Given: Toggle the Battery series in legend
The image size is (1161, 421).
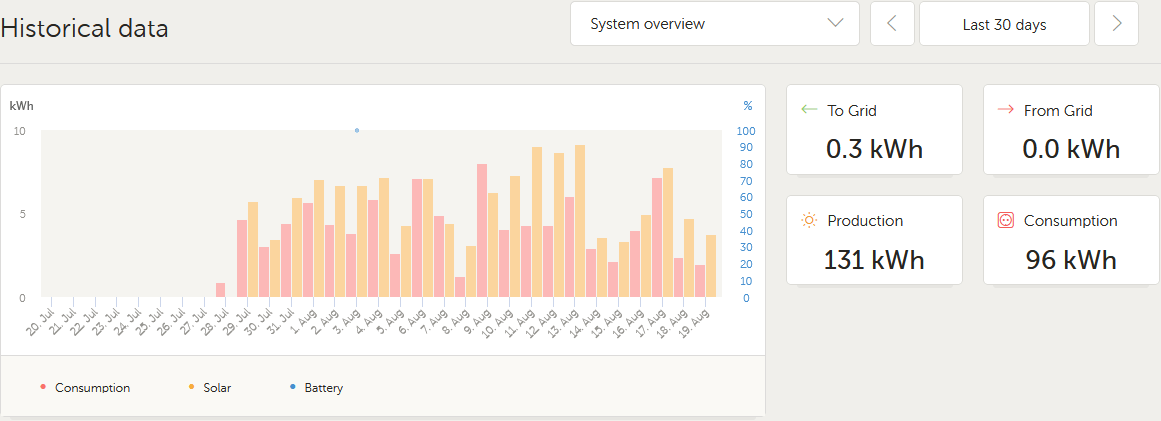Looking at the screenshot, I should click(x=322, y=388).
